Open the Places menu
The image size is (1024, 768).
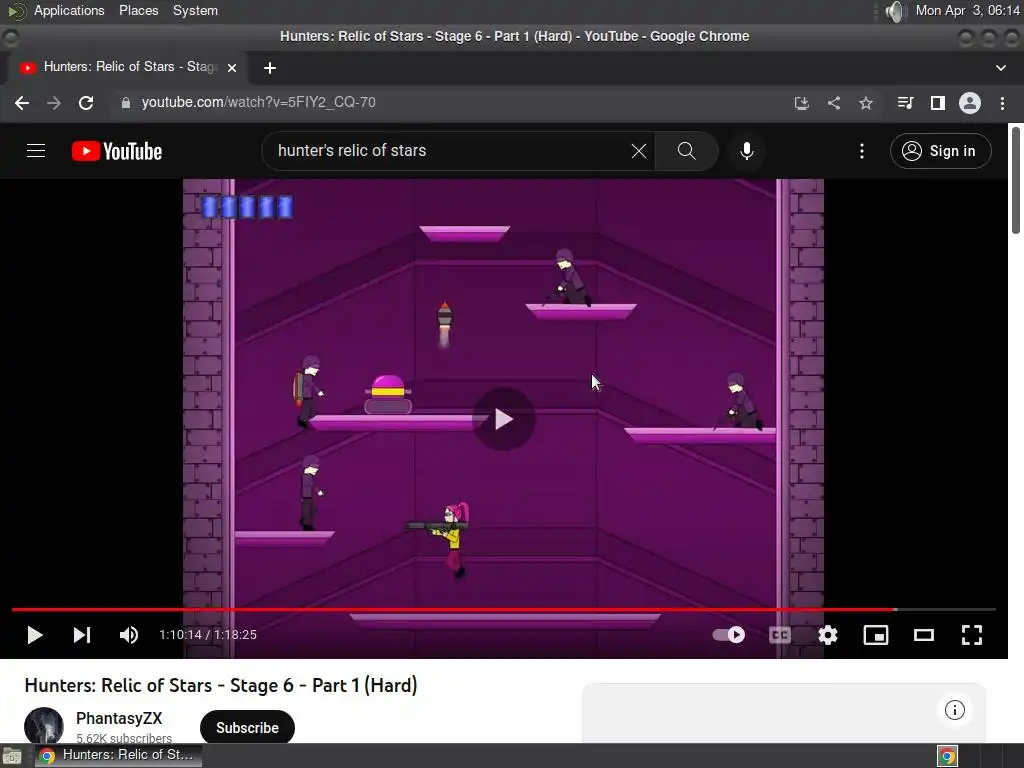[x=138, y=10]
